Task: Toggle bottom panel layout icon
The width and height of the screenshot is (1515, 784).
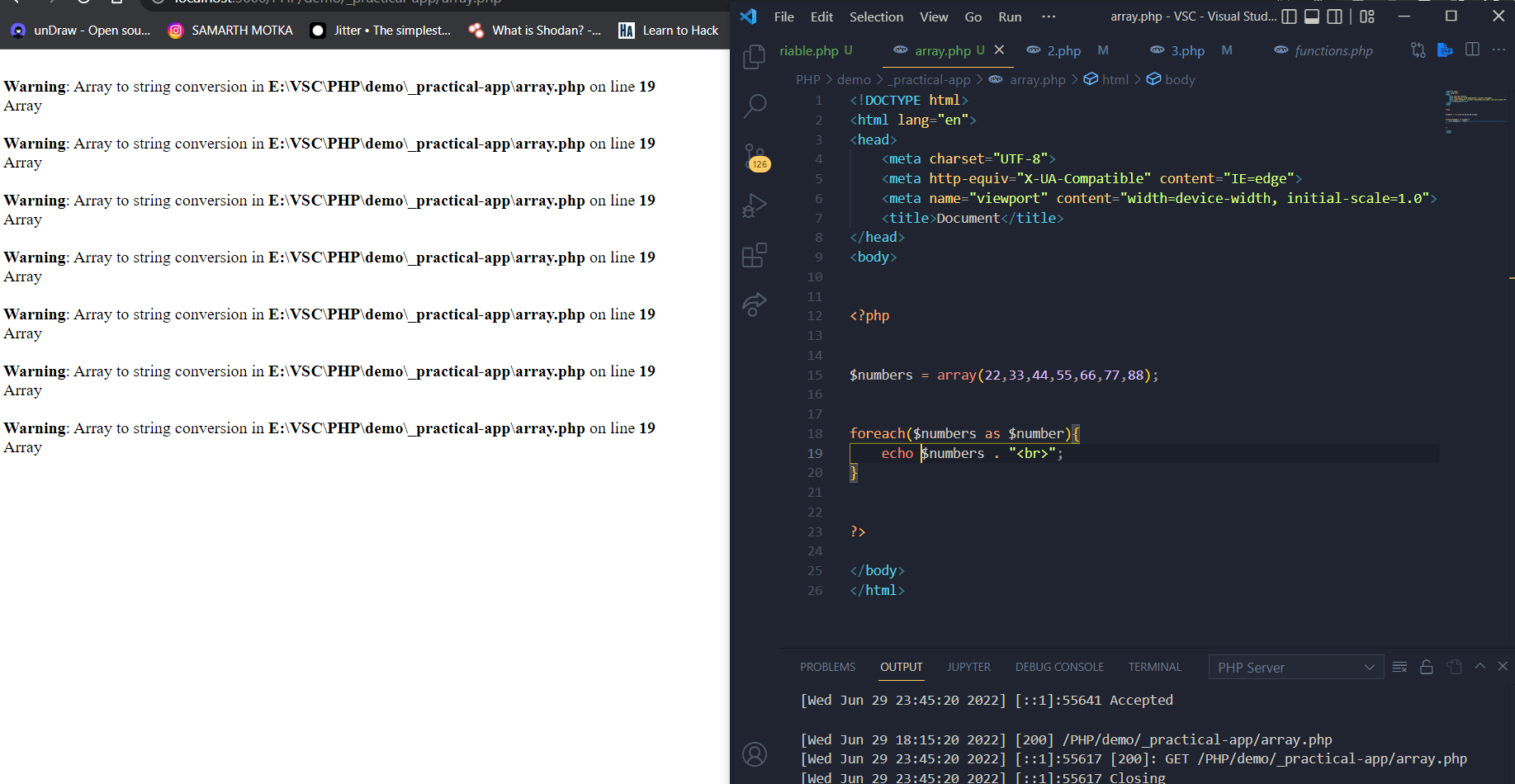Action: (1311, 17)
